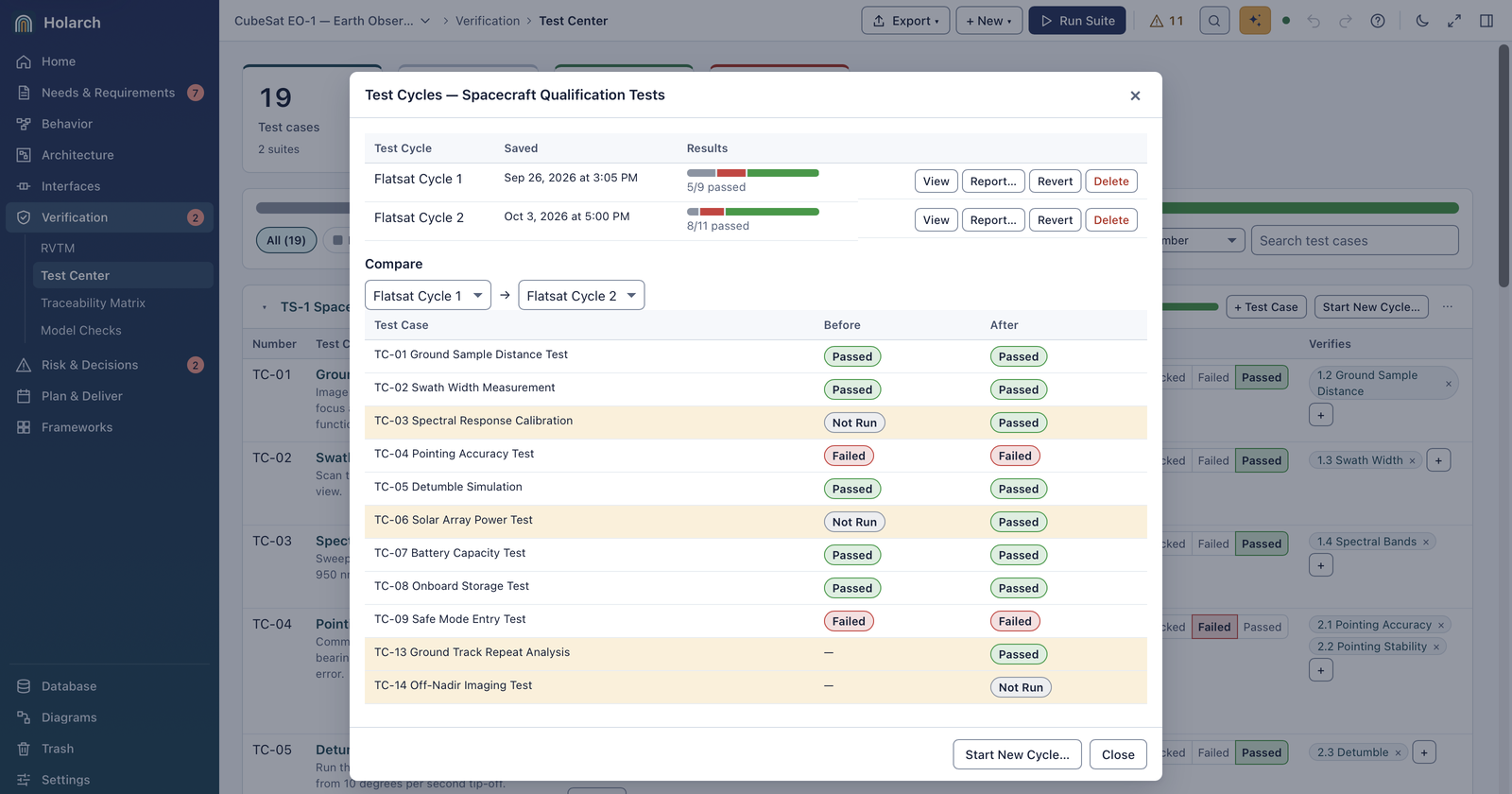The height and width of the screenshot is (794, 1512).
Task: Open the Diagrams section
Action: pos(110,717)
